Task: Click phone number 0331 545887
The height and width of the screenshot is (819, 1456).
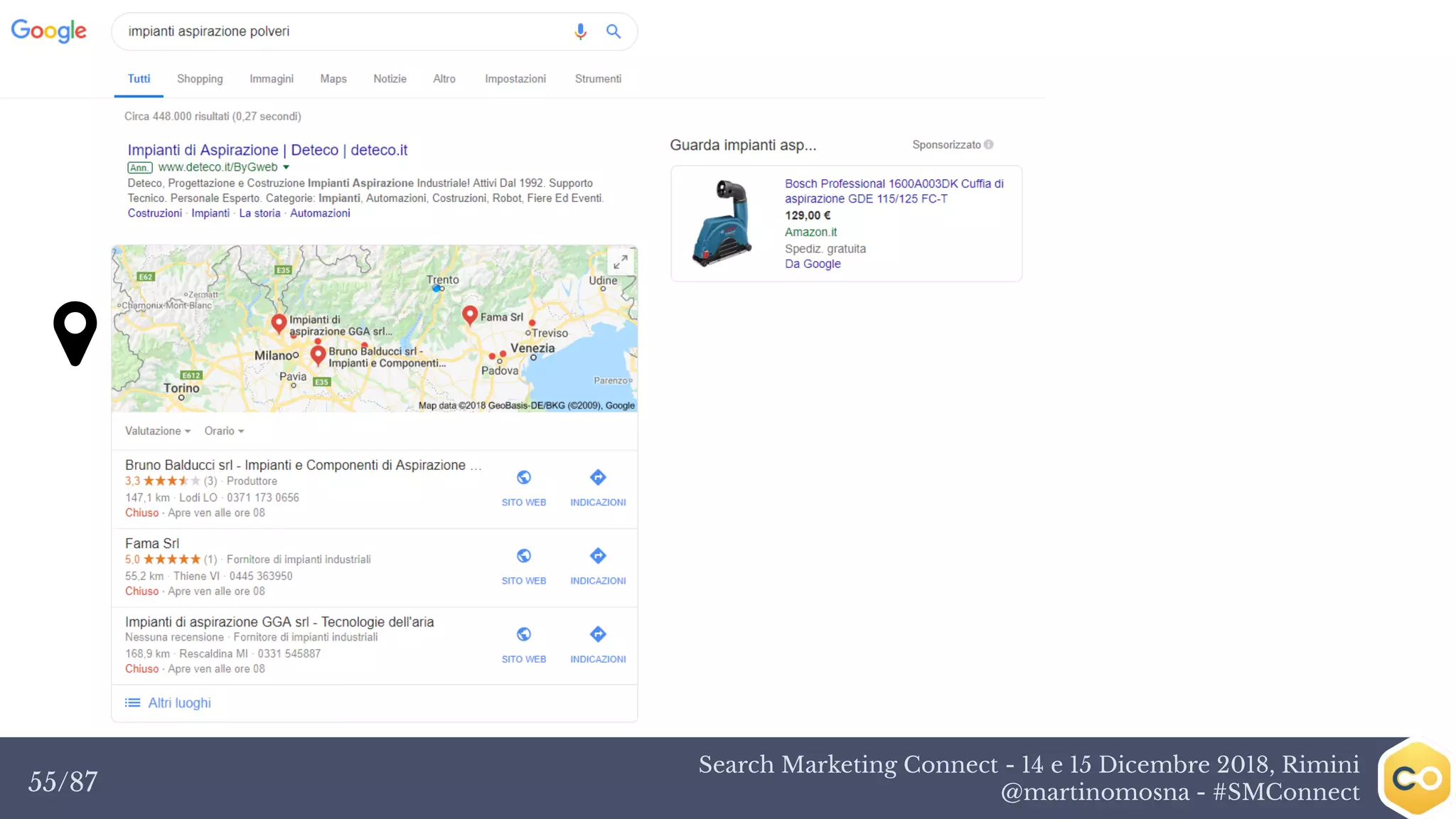Action: click(289, 653)
